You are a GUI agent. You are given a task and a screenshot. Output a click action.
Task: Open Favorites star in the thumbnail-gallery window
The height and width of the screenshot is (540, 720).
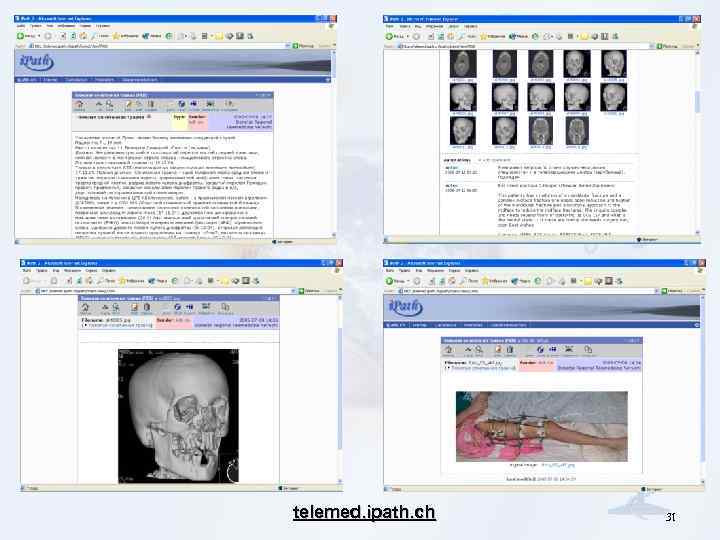(x=484, y=36)
